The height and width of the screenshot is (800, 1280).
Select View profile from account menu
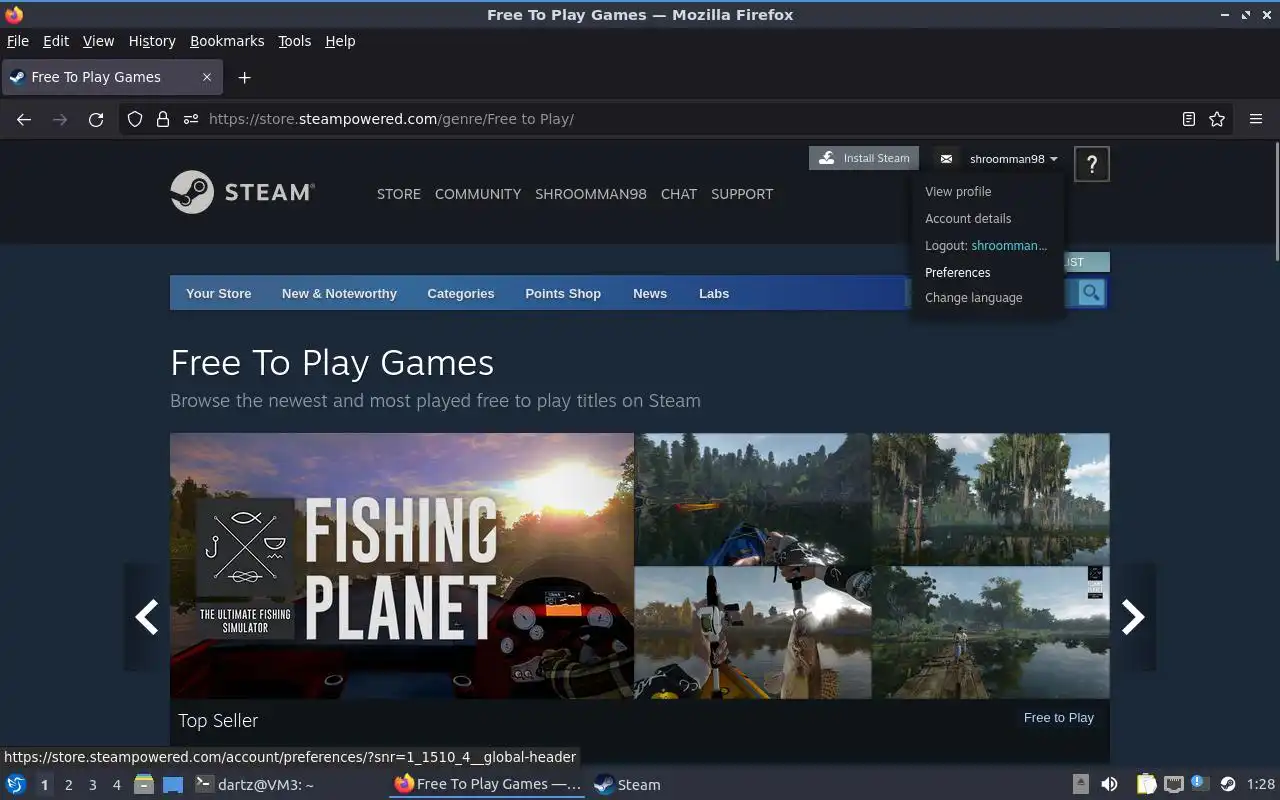[958, 191]
